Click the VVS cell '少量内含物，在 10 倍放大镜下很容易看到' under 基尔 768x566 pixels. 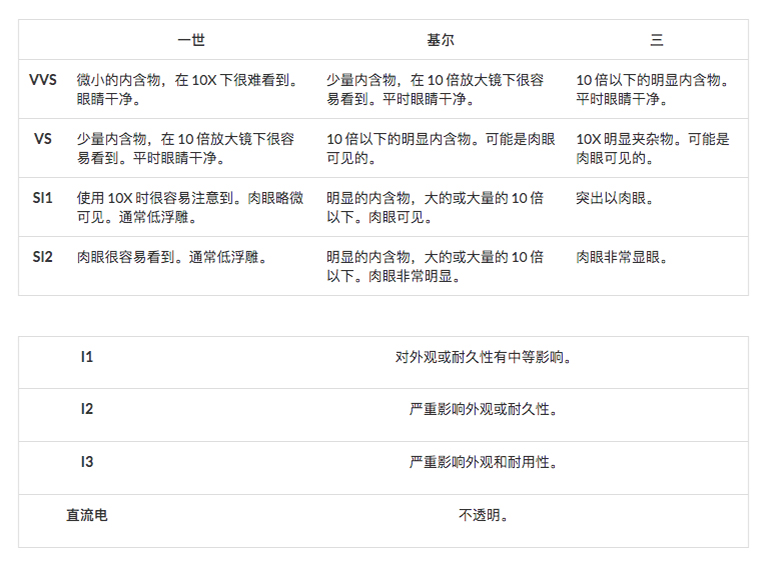(435, 90)
